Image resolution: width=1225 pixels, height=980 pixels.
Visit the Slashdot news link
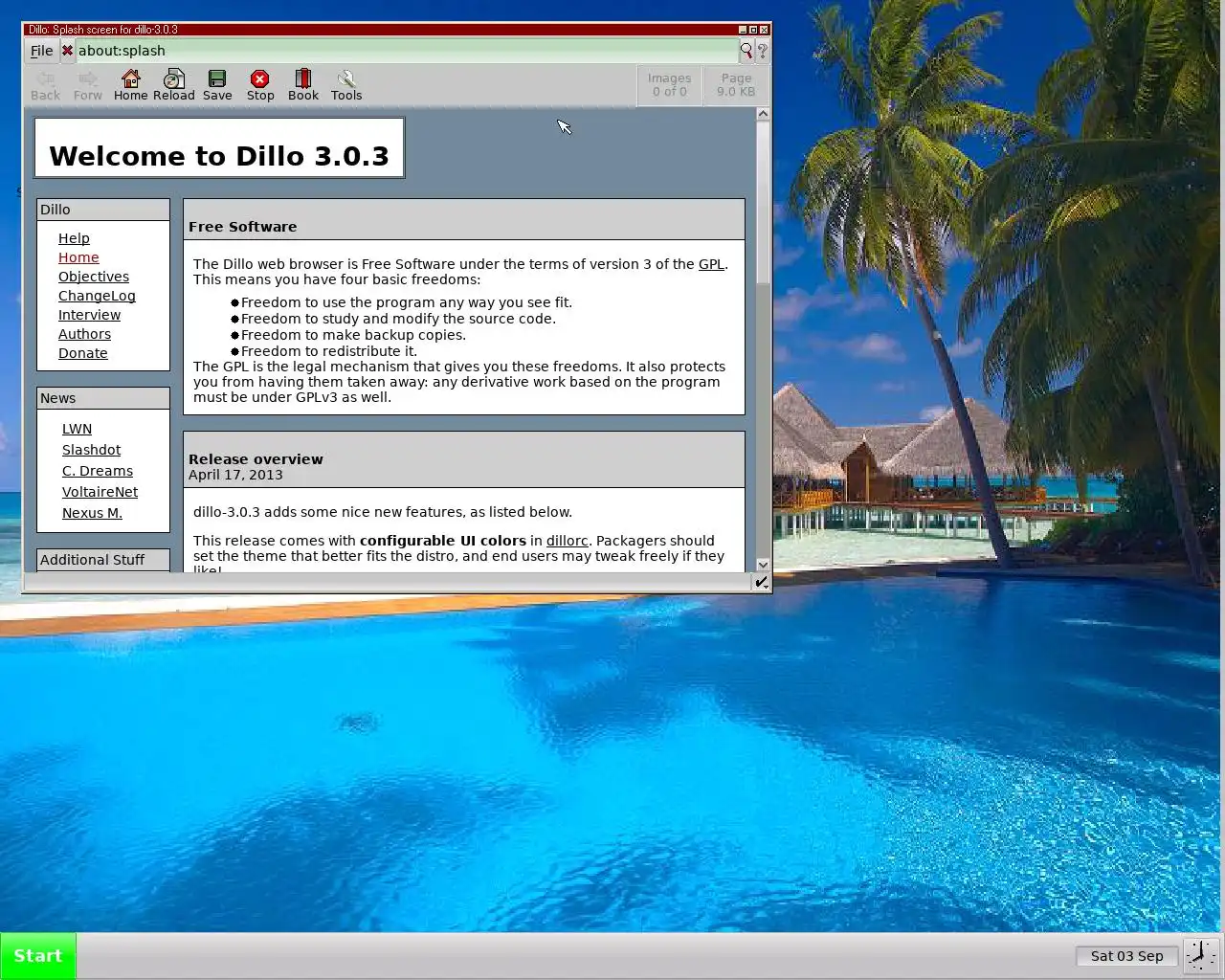[91, 450]
